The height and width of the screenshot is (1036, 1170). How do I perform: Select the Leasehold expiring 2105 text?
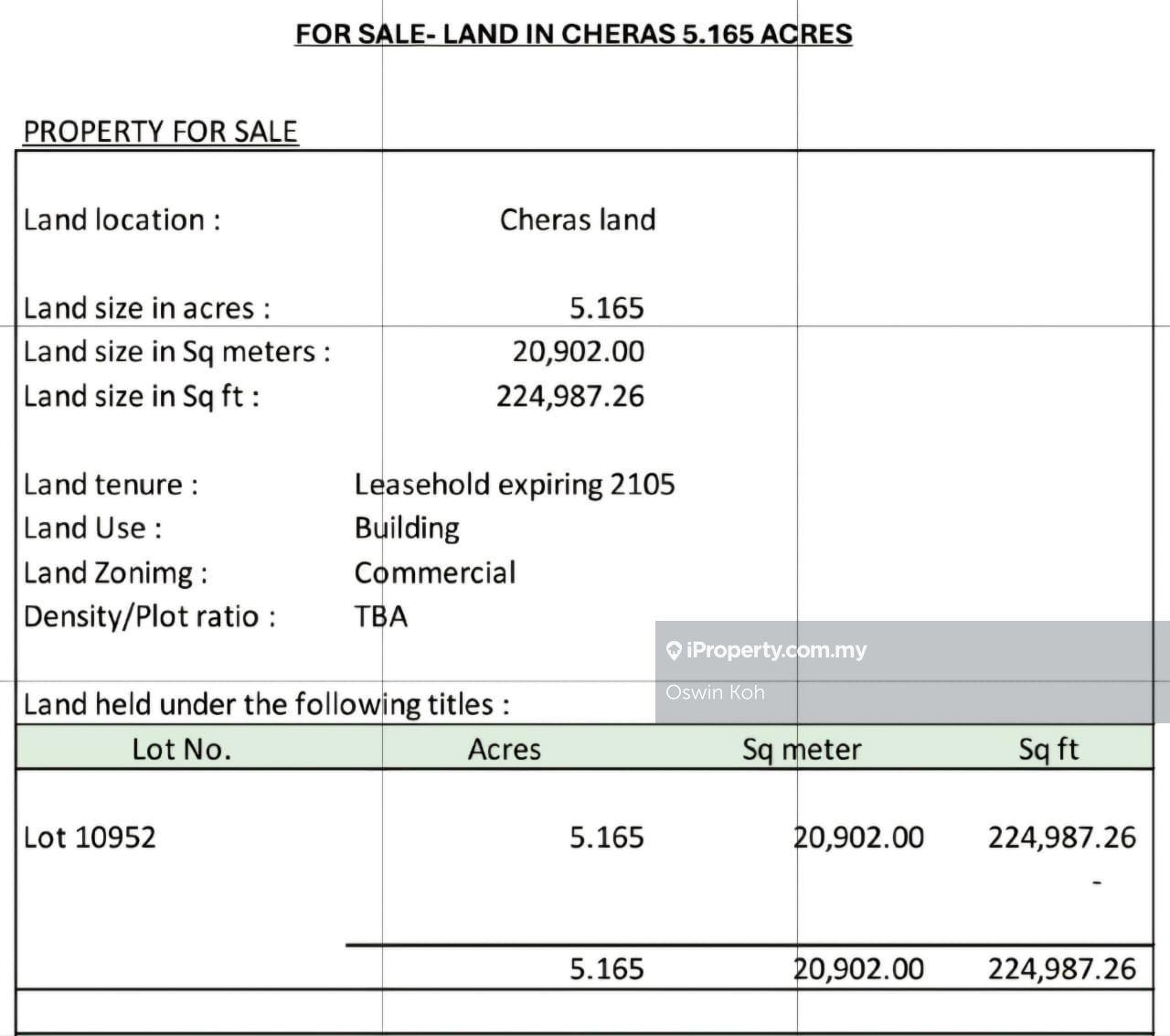point(515,484)
